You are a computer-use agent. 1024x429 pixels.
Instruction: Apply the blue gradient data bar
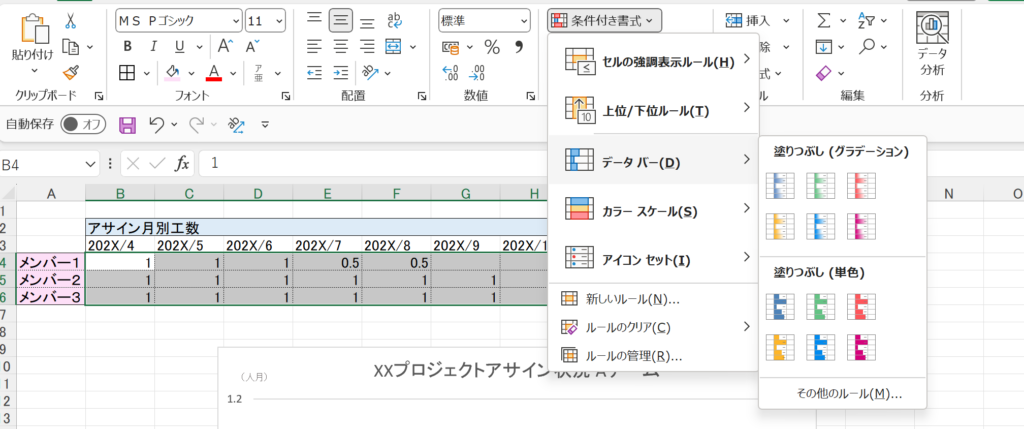(779, 184)
